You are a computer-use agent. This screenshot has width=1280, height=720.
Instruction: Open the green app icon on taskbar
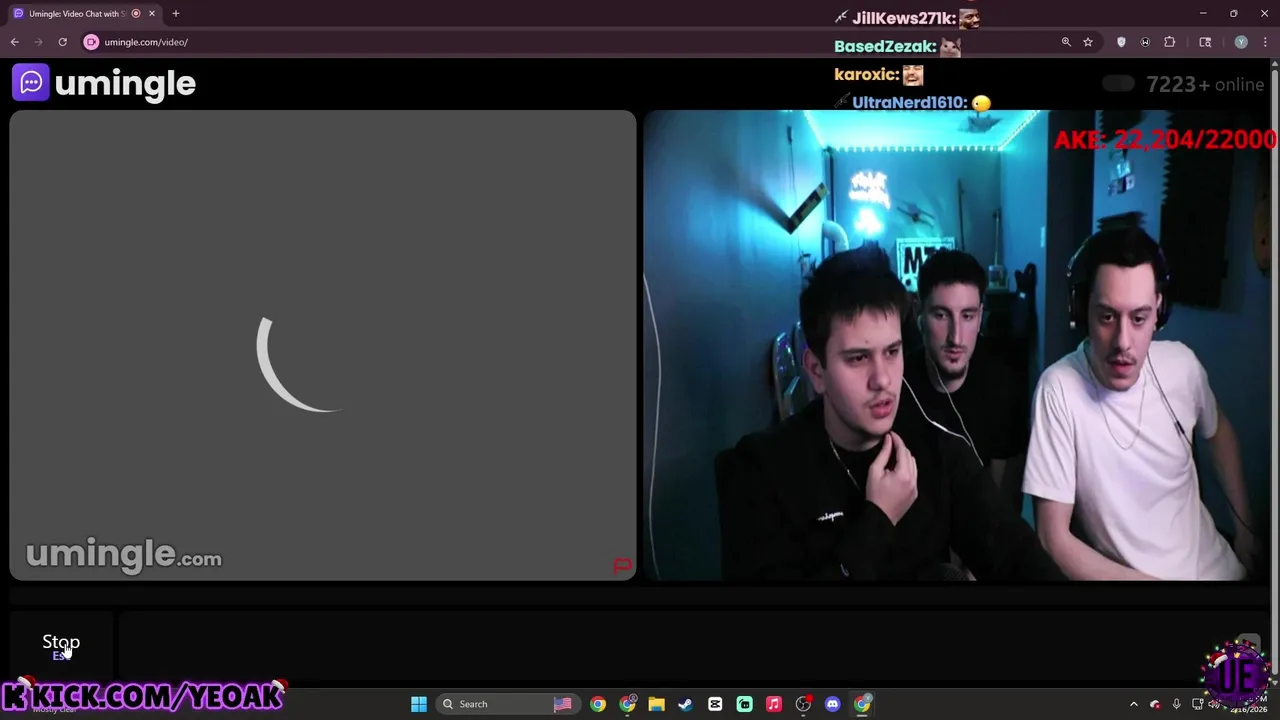tap(745, 704)
